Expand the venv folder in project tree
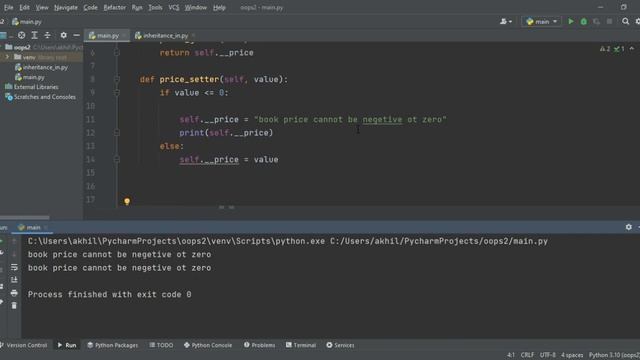This screenshot has height=360, width=640. pyautogui.click(x=7, y=57)
